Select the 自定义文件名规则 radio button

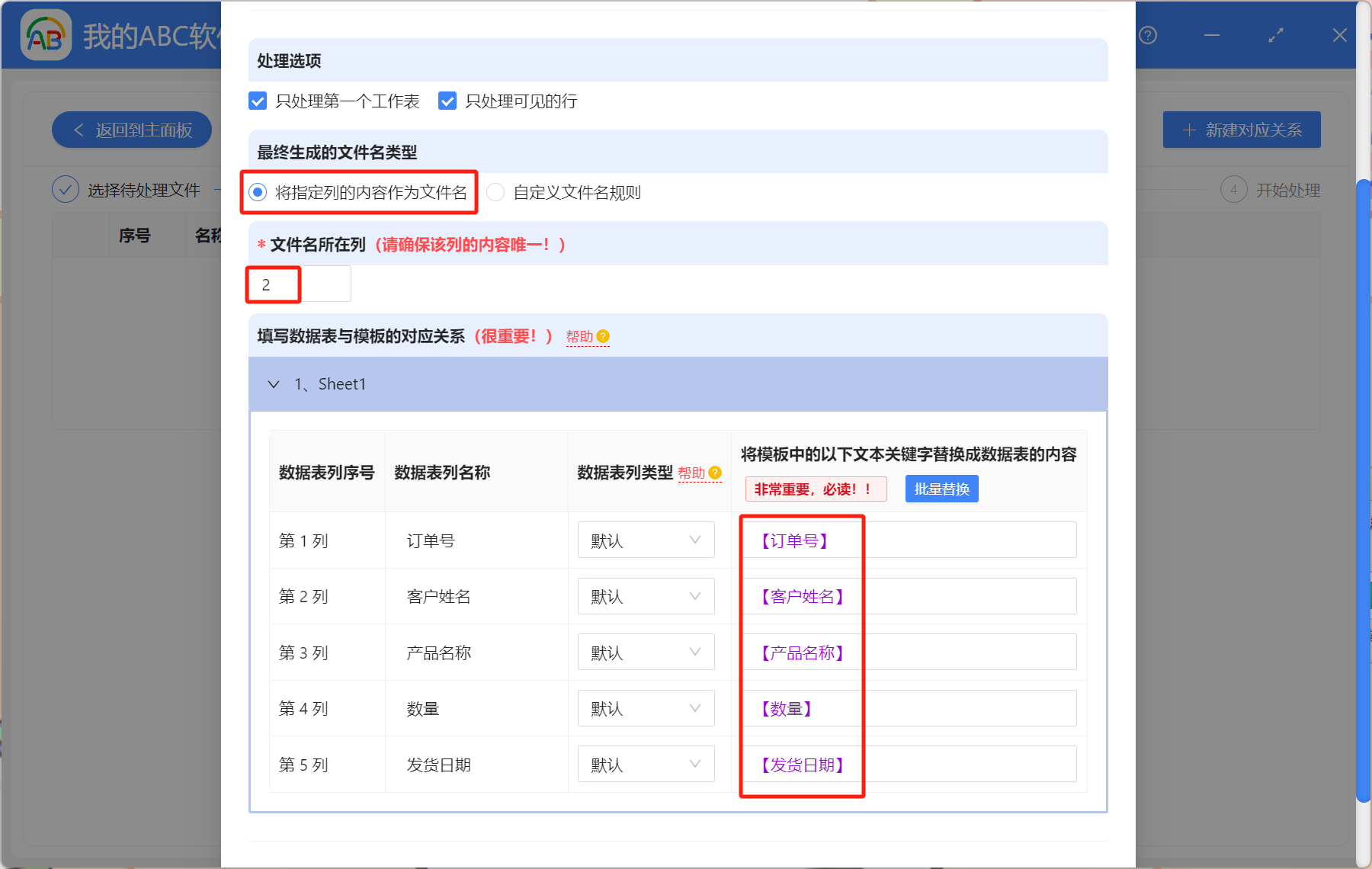[495, 193]
